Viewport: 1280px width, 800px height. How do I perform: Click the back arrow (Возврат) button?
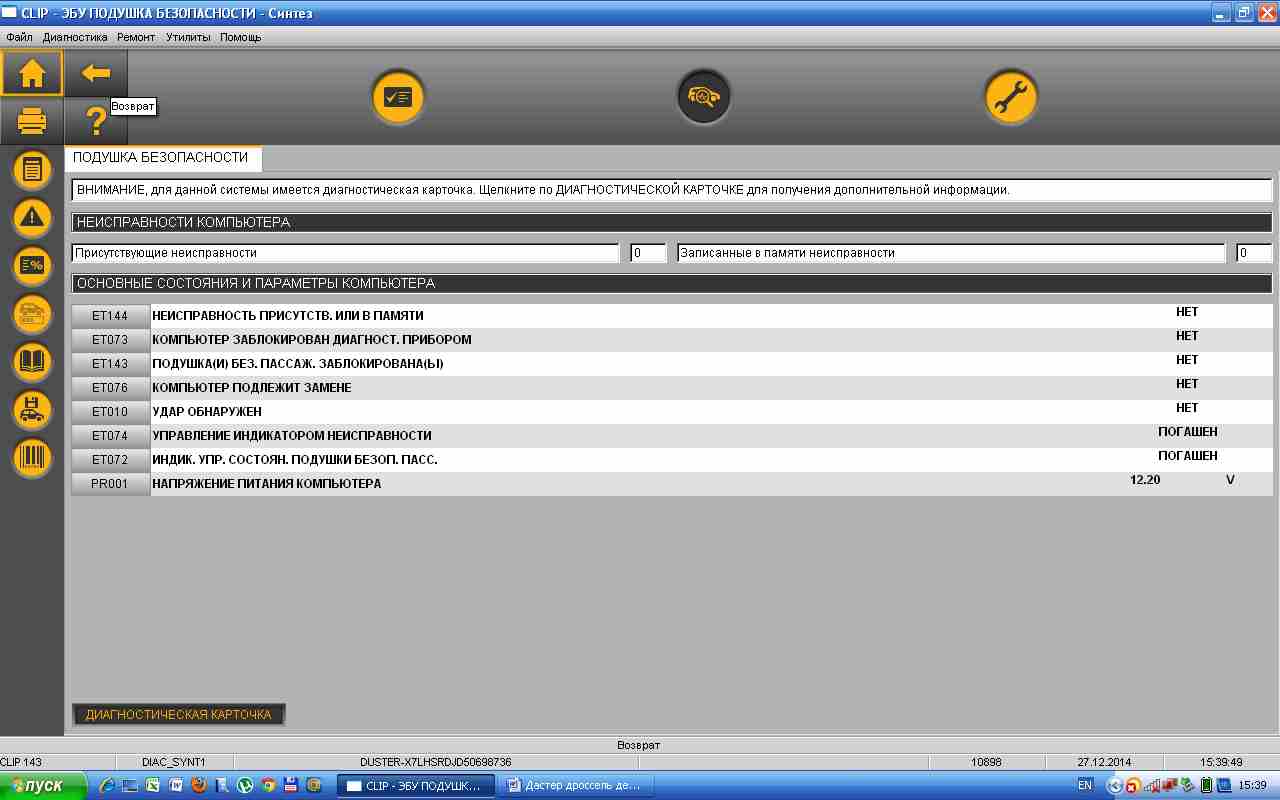pyautogui.click(x=96, y=73)
